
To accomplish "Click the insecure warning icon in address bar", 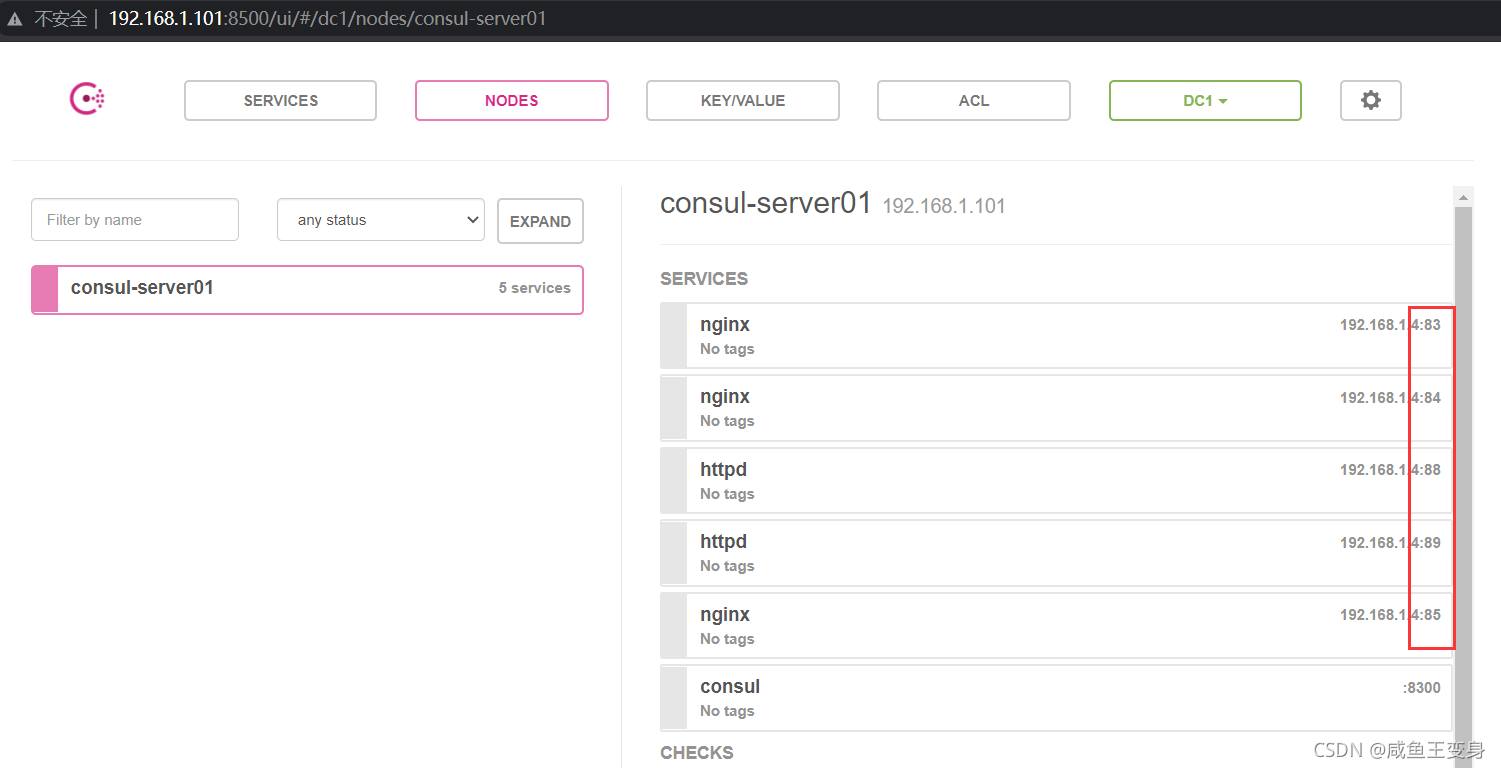I will (x=14, y=19).
